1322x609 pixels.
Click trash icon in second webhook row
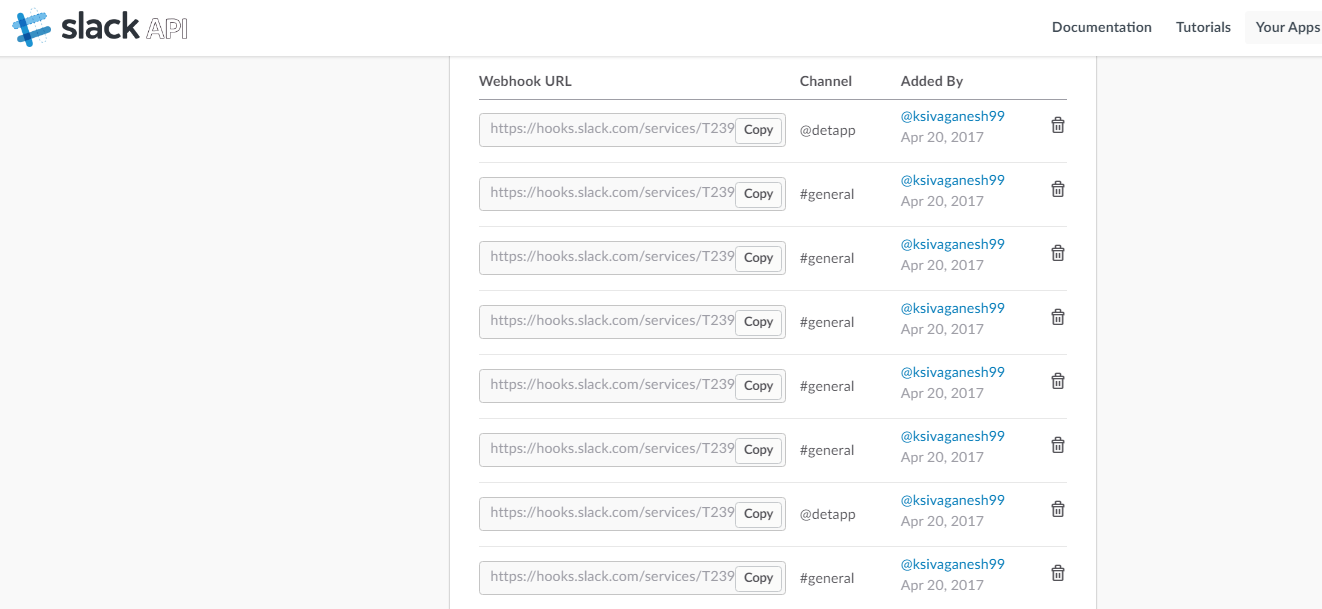coord(1057,189)
